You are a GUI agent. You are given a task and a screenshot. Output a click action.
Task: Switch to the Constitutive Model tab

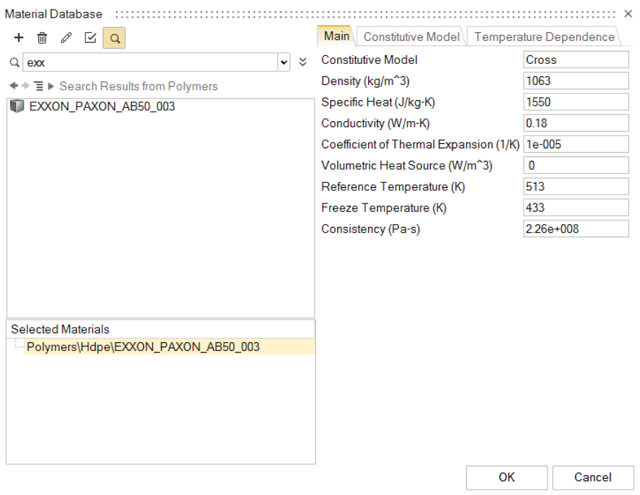coord(411,37)
